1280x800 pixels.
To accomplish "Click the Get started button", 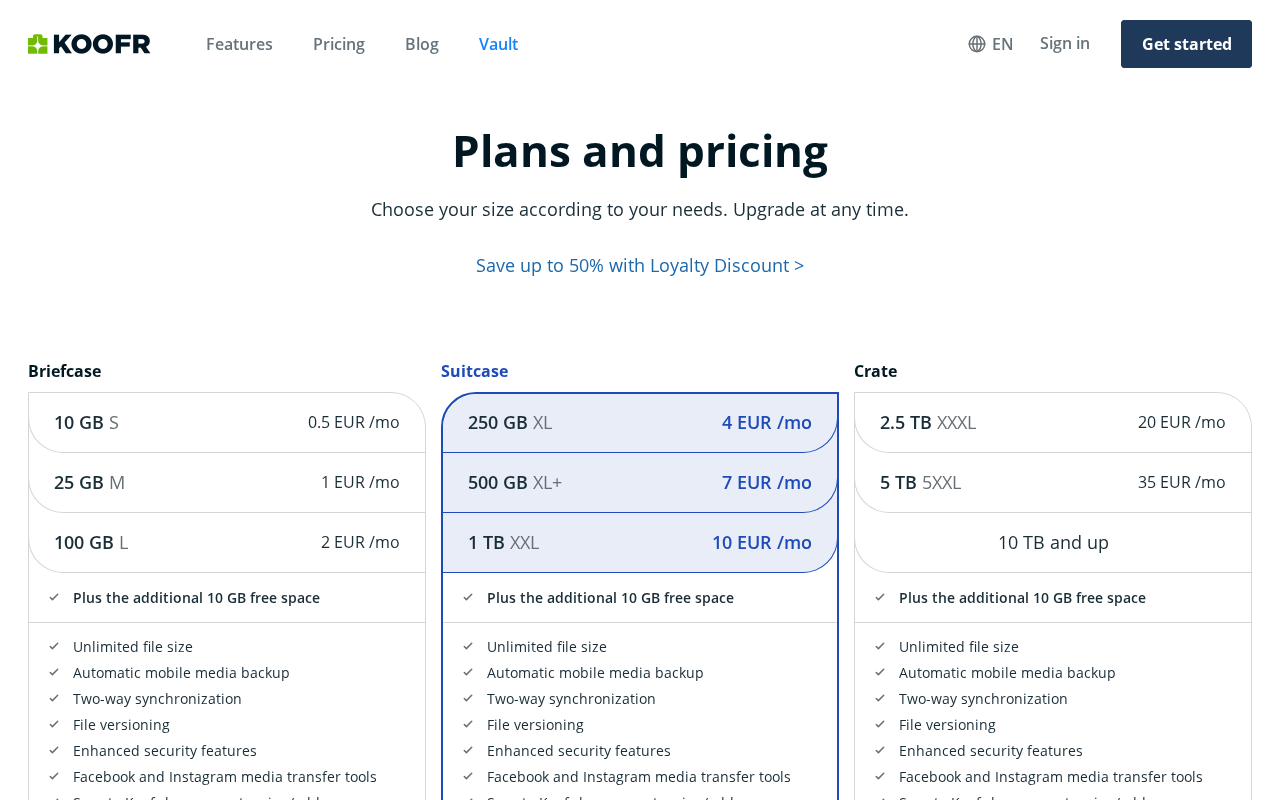I will click(x=1186, y=44).
